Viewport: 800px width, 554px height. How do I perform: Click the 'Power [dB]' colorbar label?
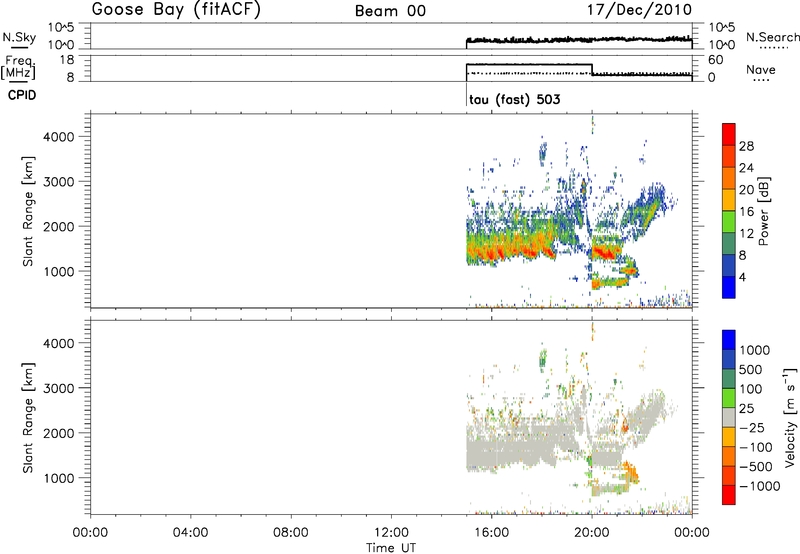763,211
